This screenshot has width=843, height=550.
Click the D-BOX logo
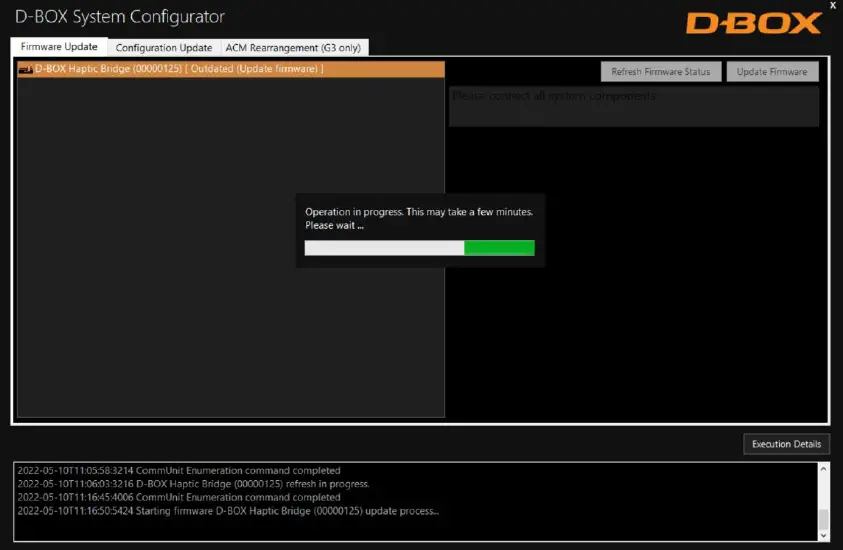point(754,23)
